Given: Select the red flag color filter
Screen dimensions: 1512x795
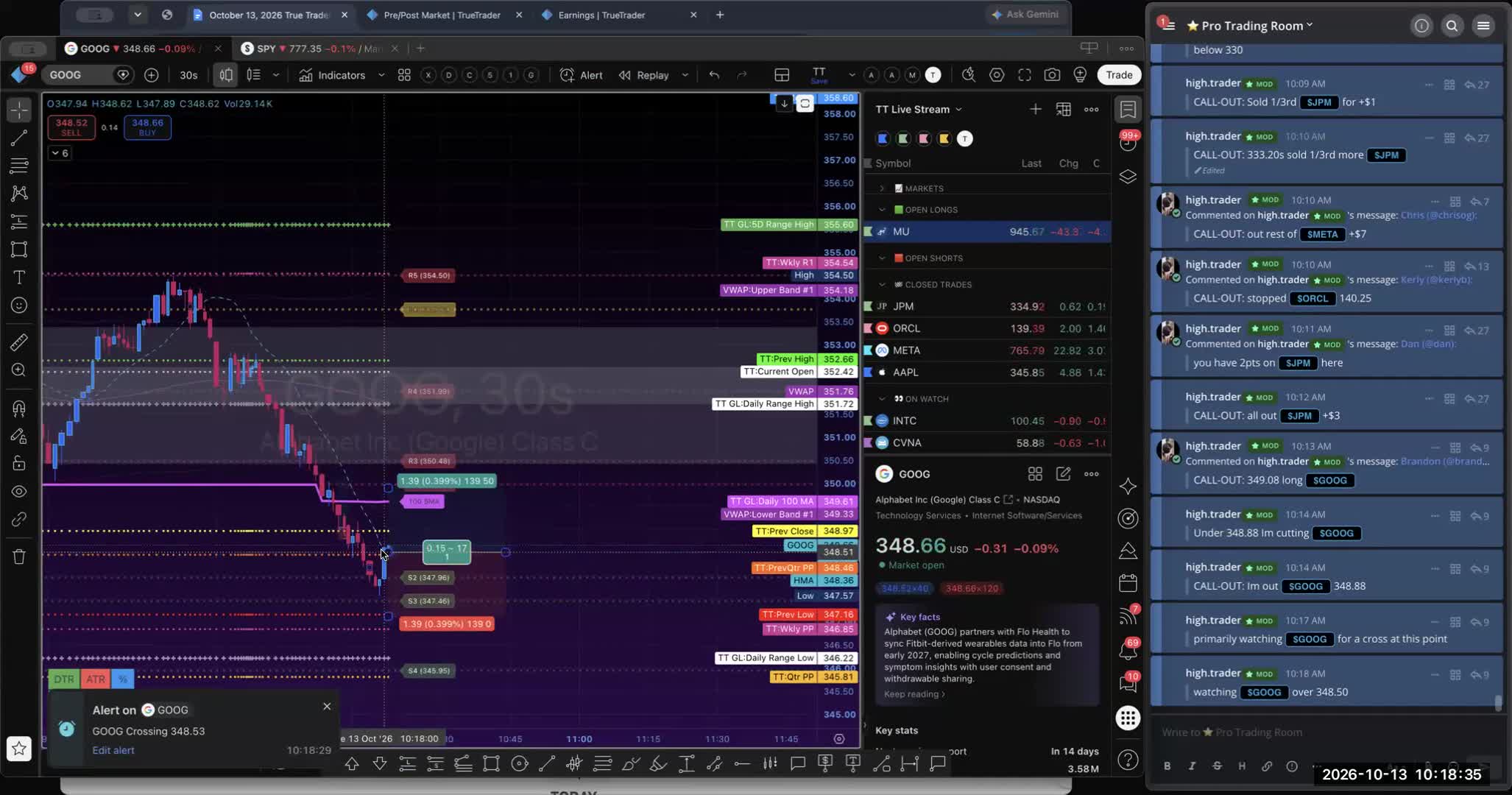Looking at the screenshot, I should [924, 138].
